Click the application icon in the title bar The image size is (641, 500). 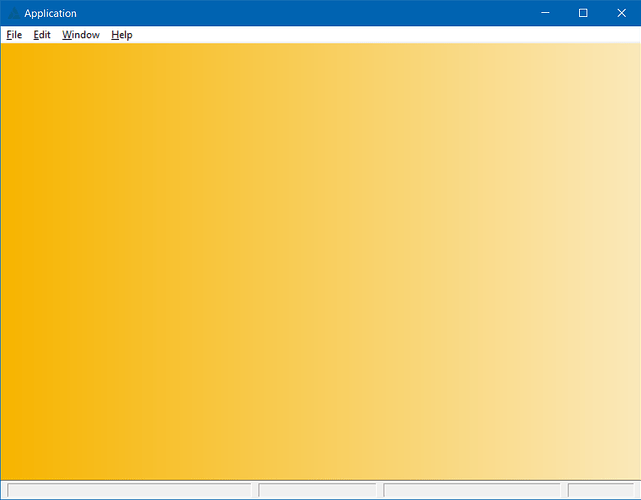pyautogui.click(x=14, y=13)
